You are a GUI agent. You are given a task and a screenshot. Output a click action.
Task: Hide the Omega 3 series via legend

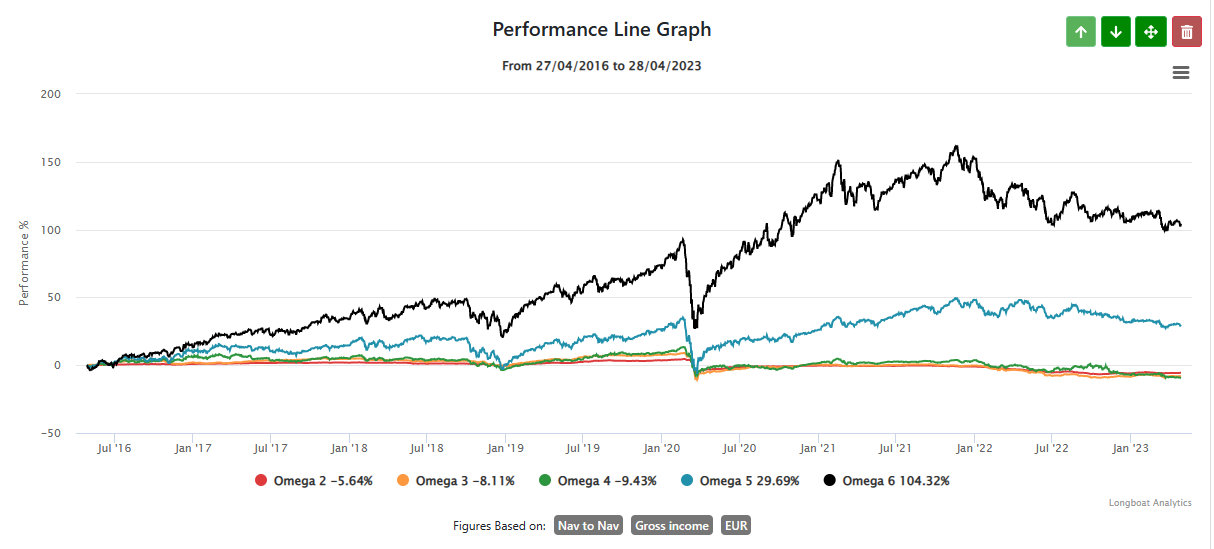coord(465,481)
